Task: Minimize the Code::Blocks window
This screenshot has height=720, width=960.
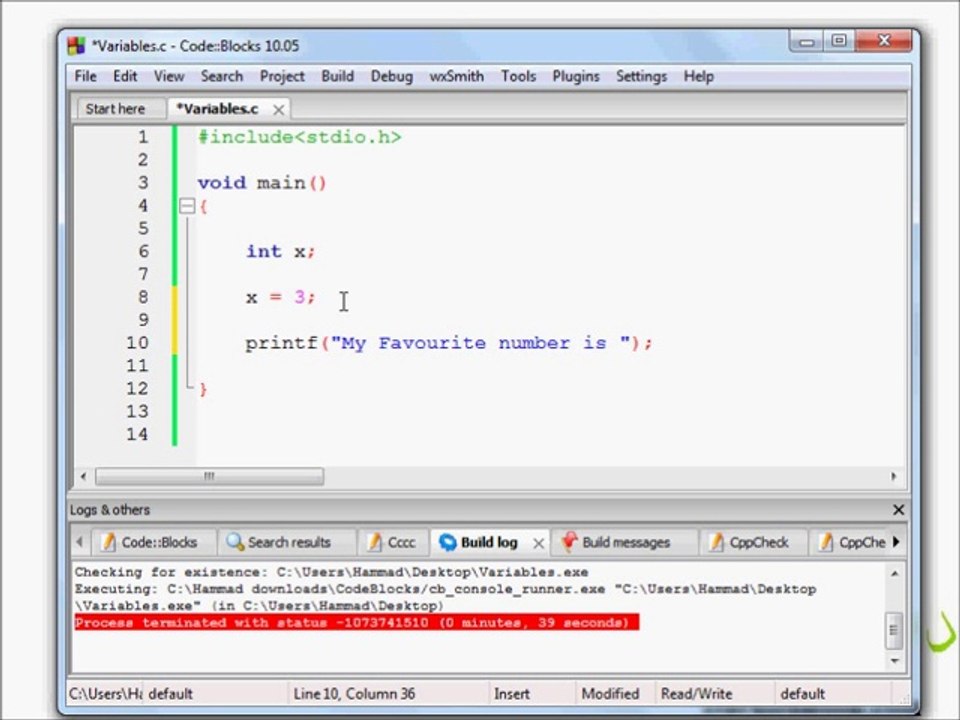Action: [x=806, y=42]
